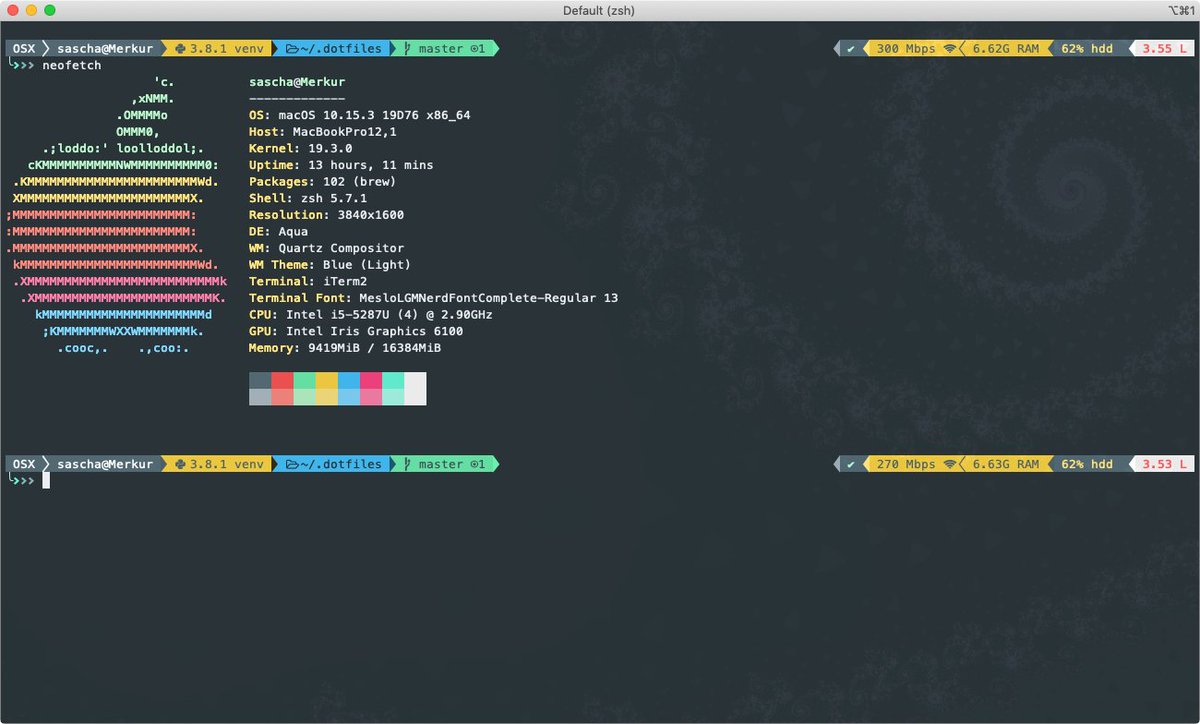1200x724 pixels.
Task: Click the ⌥⌘1 shortcut indicator in title bar
Action: (1180, 10)
